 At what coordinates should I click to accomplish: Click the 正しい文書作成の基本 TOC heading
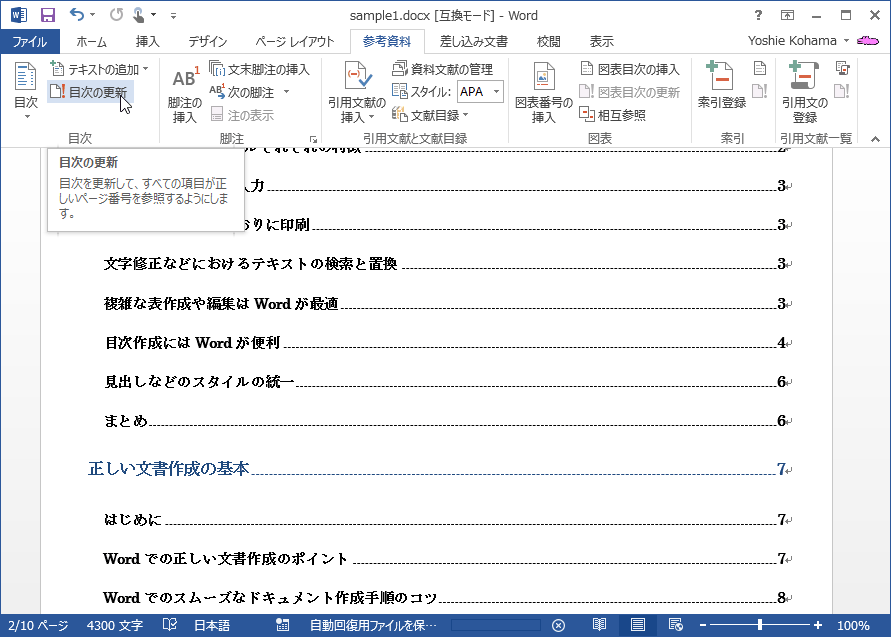coord(169,469)
